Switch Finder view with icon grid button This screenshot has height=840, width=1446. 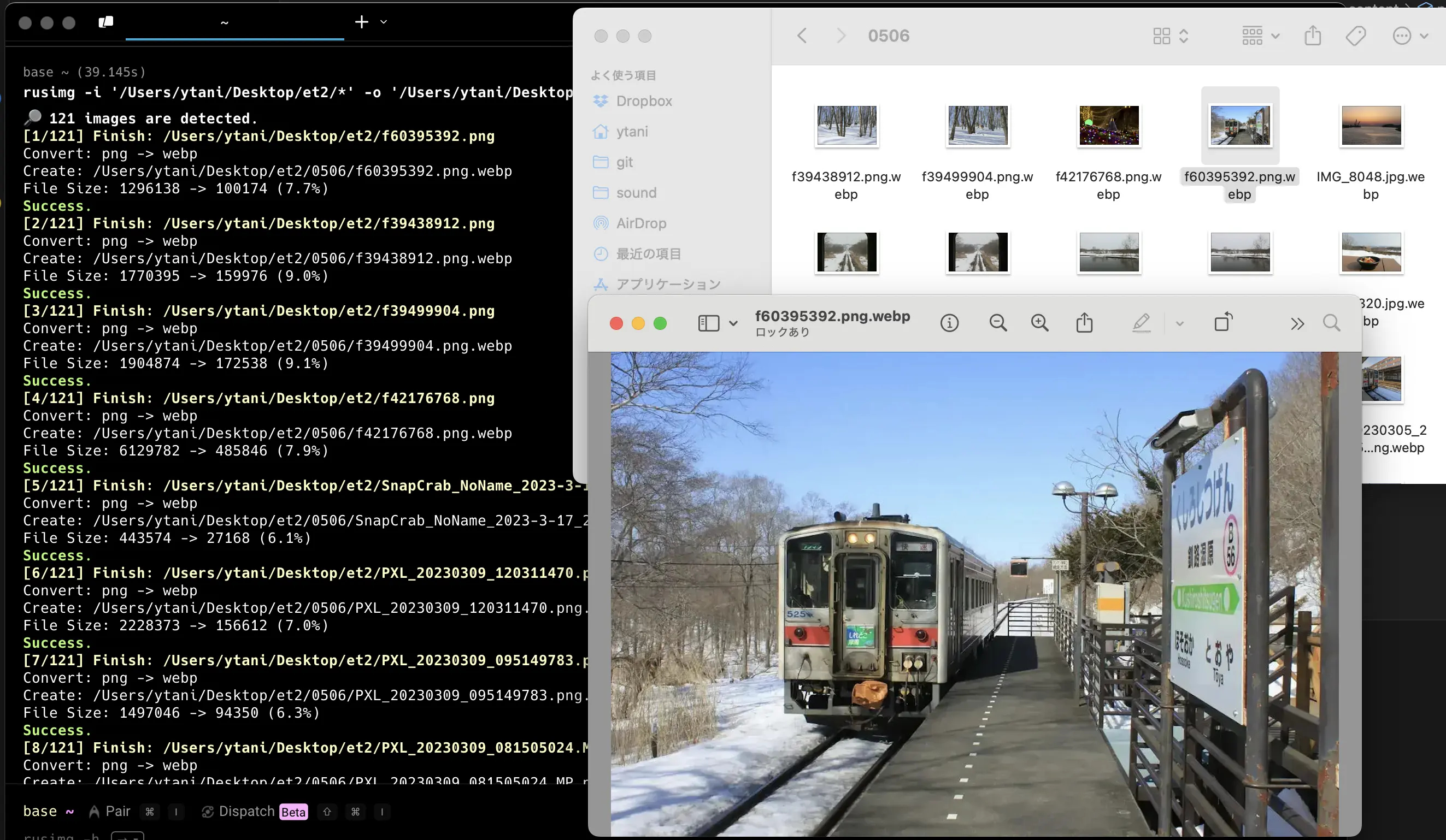point(1161,36)
